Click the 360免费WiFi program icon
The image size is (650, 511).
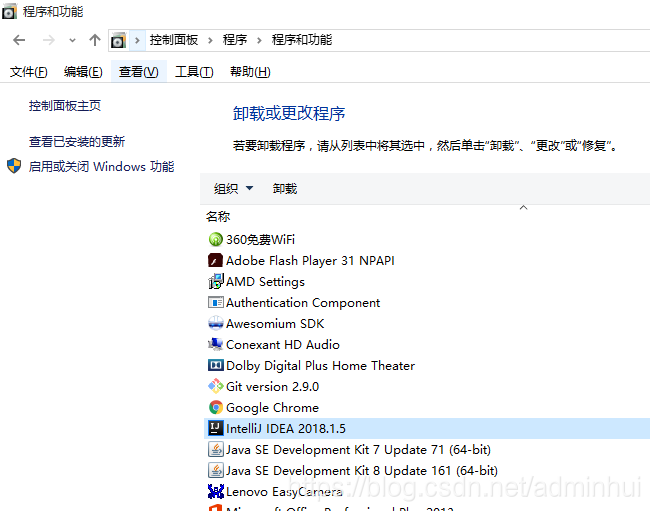point(216,240)
